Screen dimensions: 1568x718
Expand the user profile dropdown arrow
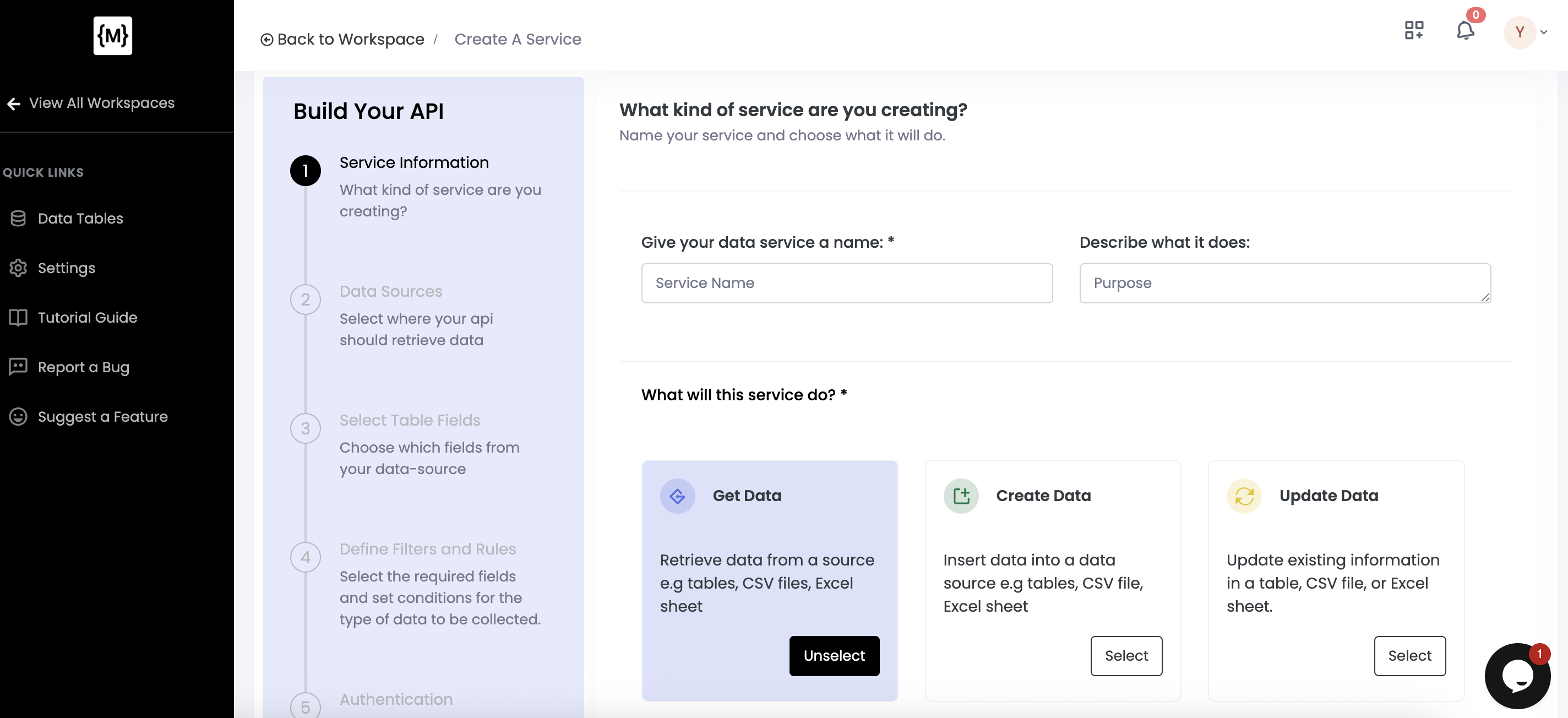(x=1543, y=32)
